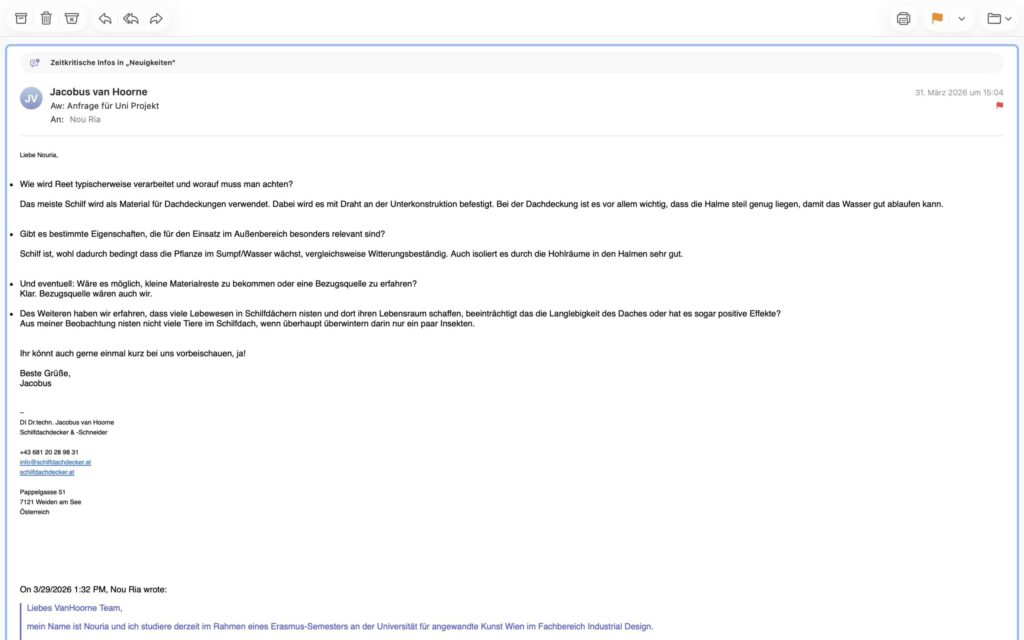Click the red flag indicator under date
The height and width of the screenshot is (640, 1024).
click(x=999, y=105)
